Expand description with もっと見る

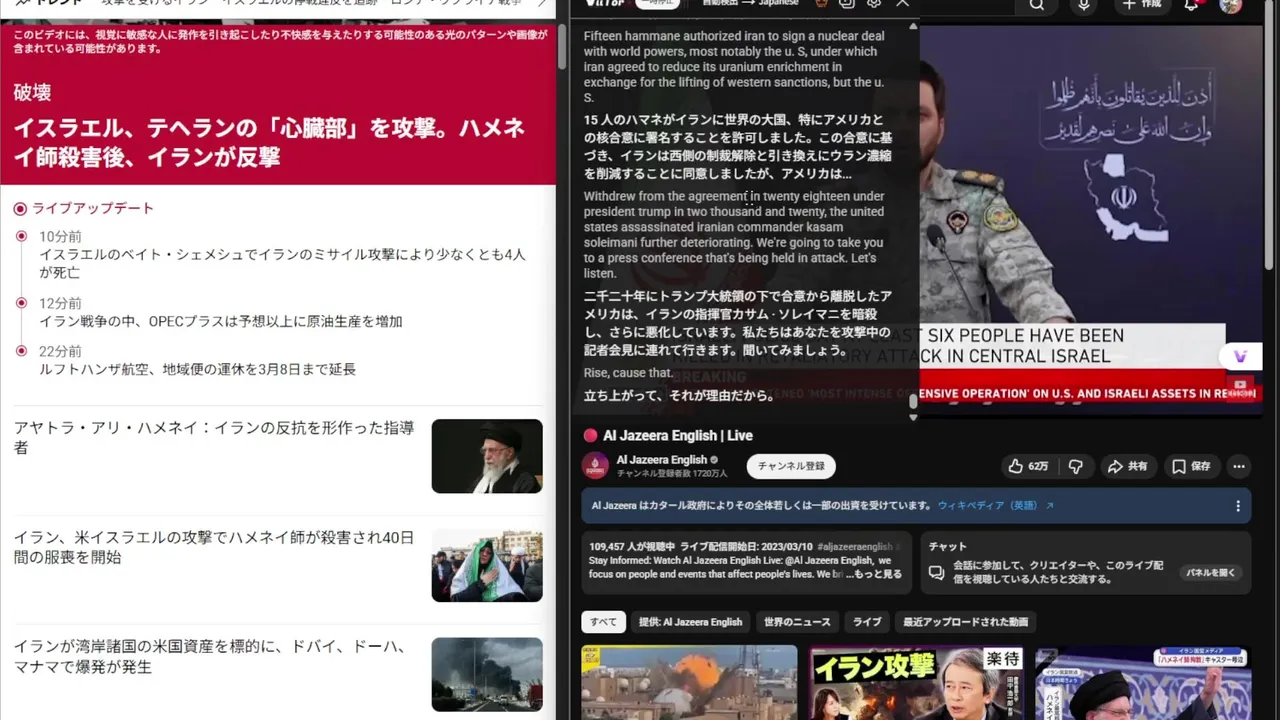877,574
